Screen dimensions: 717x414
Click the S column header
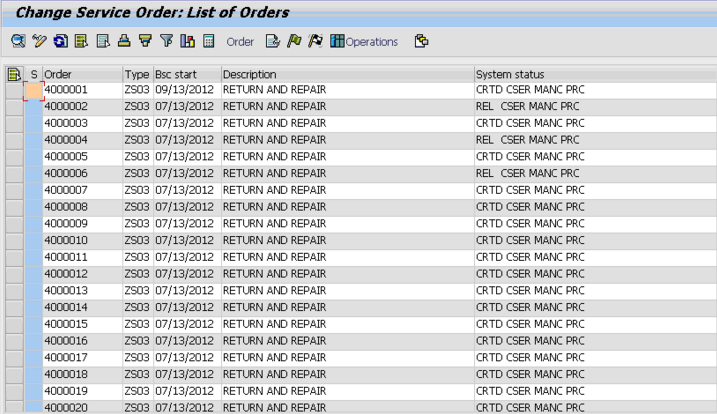(x=33, y=74)
